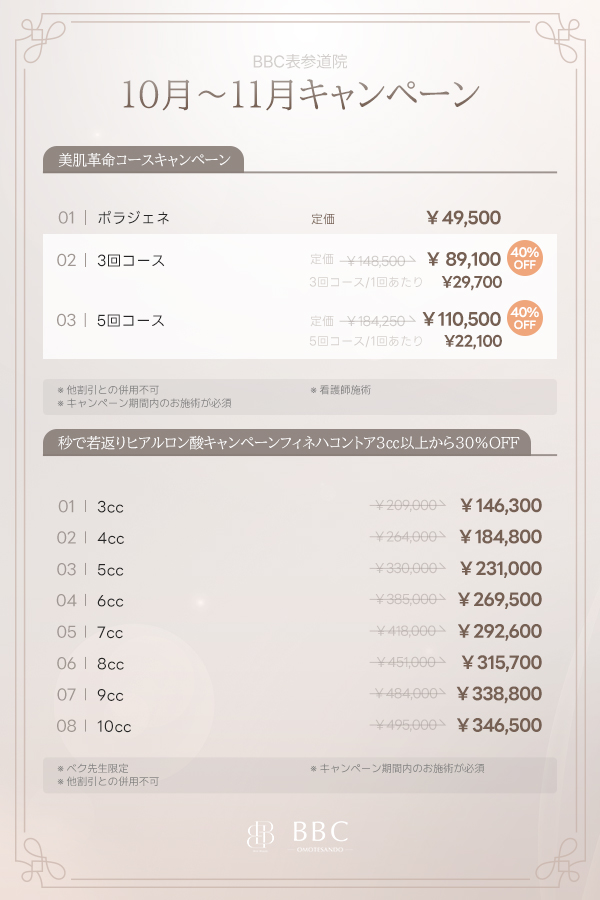Click the crossed-out ¥495,000 original price
This screenshot has width=600, height=900.
point(407,726)
